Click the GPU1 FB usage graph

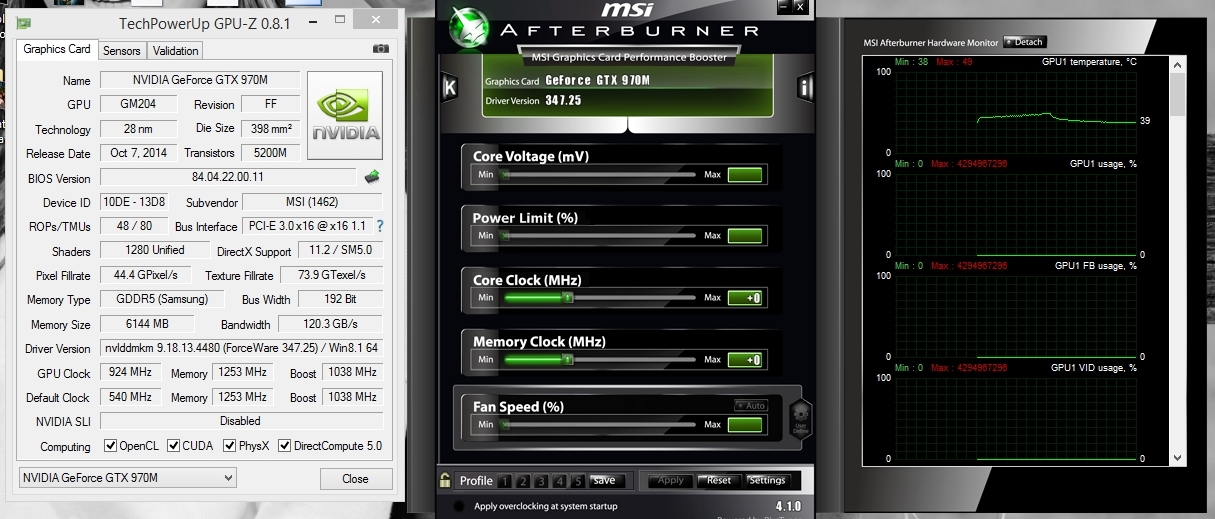tap(1017, 316)
